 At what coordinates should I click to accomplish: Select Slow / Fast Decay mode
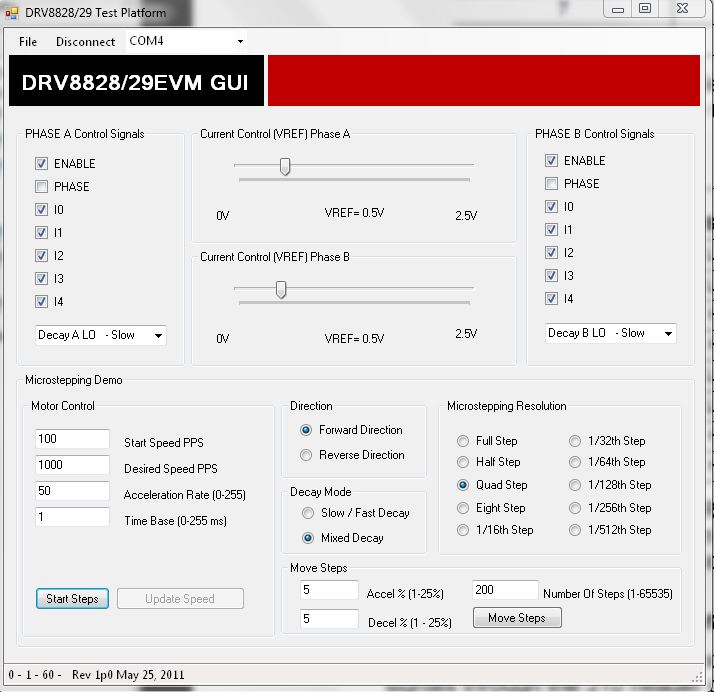308,513
